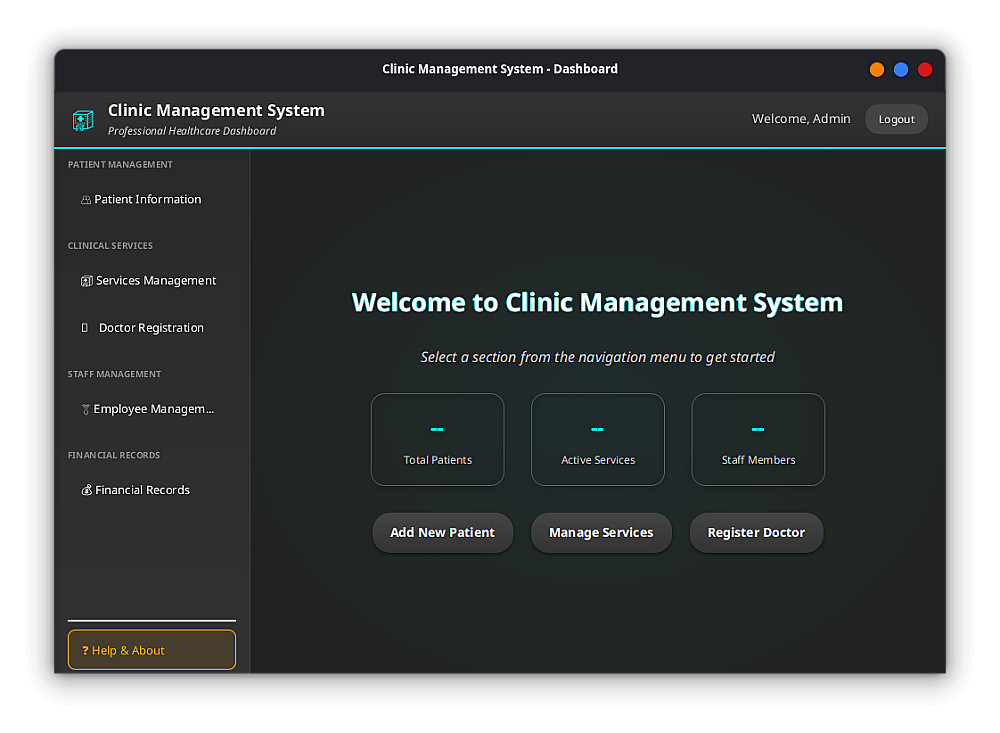
Task: Open Patient Information section
Action: pos(152,200)
